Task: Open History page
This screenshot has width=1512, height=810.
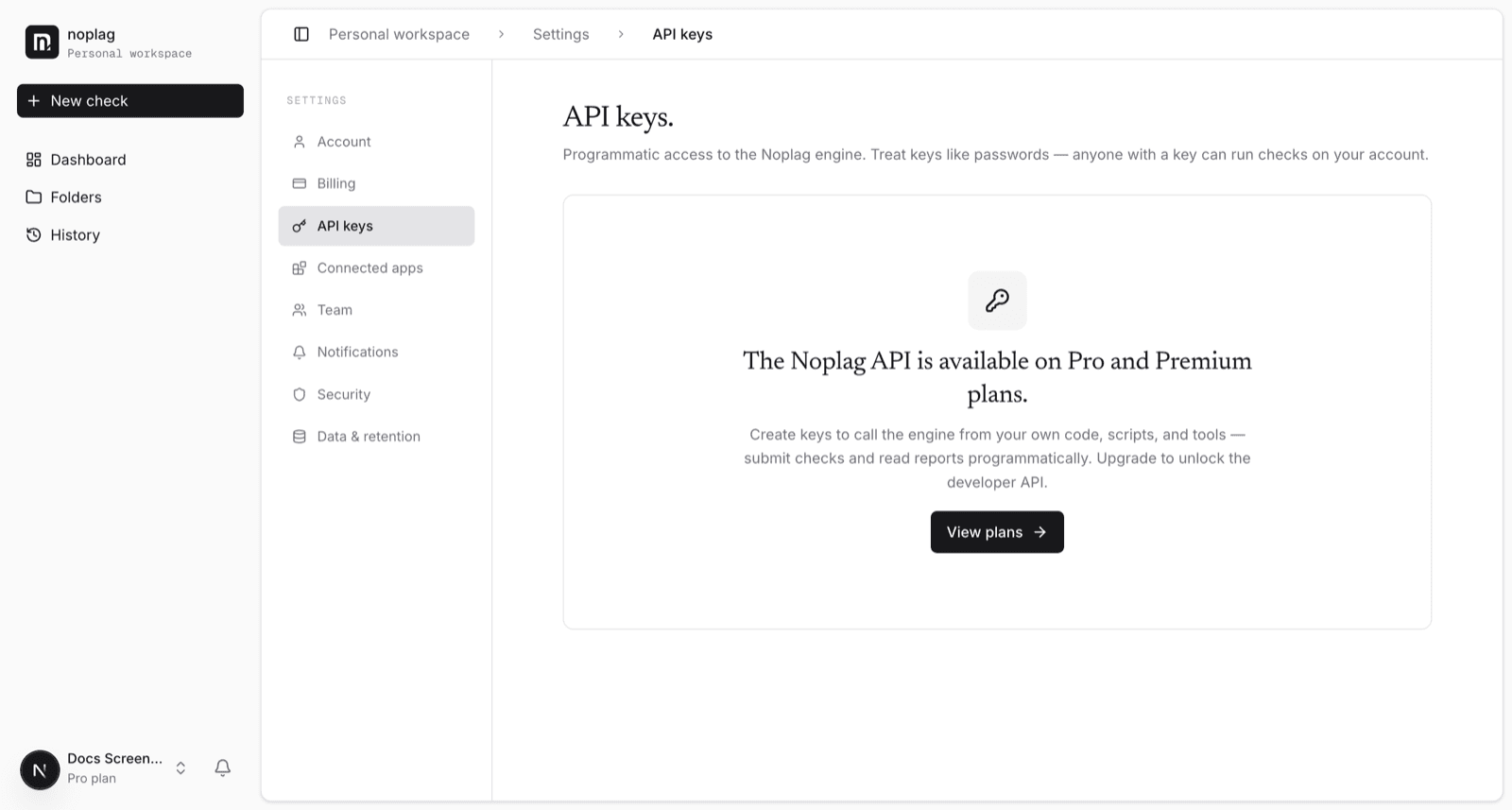Action: (130, 234)
